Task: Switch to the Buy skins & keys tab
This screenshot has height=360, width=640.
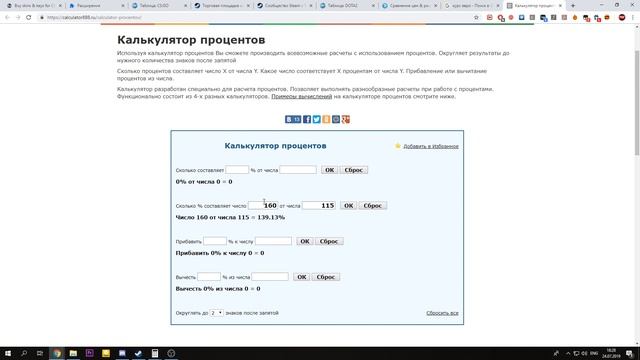Action: coord(33,6)
